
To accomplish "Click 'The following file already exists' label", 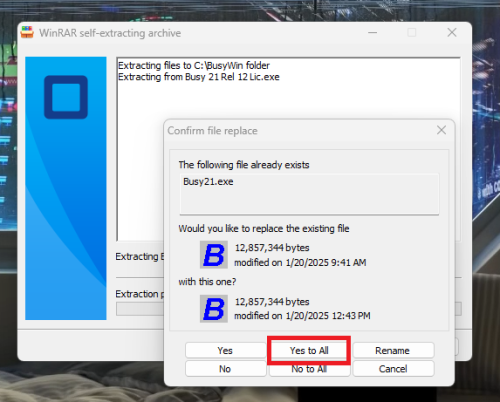I will 244,165.
